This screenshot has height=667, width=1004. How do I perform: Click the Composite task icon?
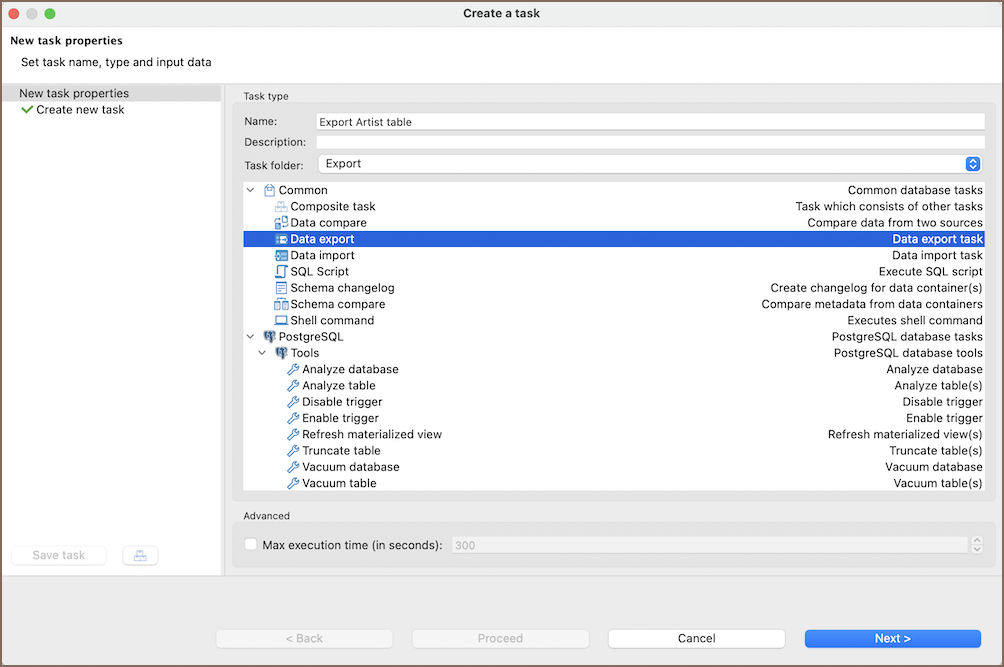tap(281, 207)
